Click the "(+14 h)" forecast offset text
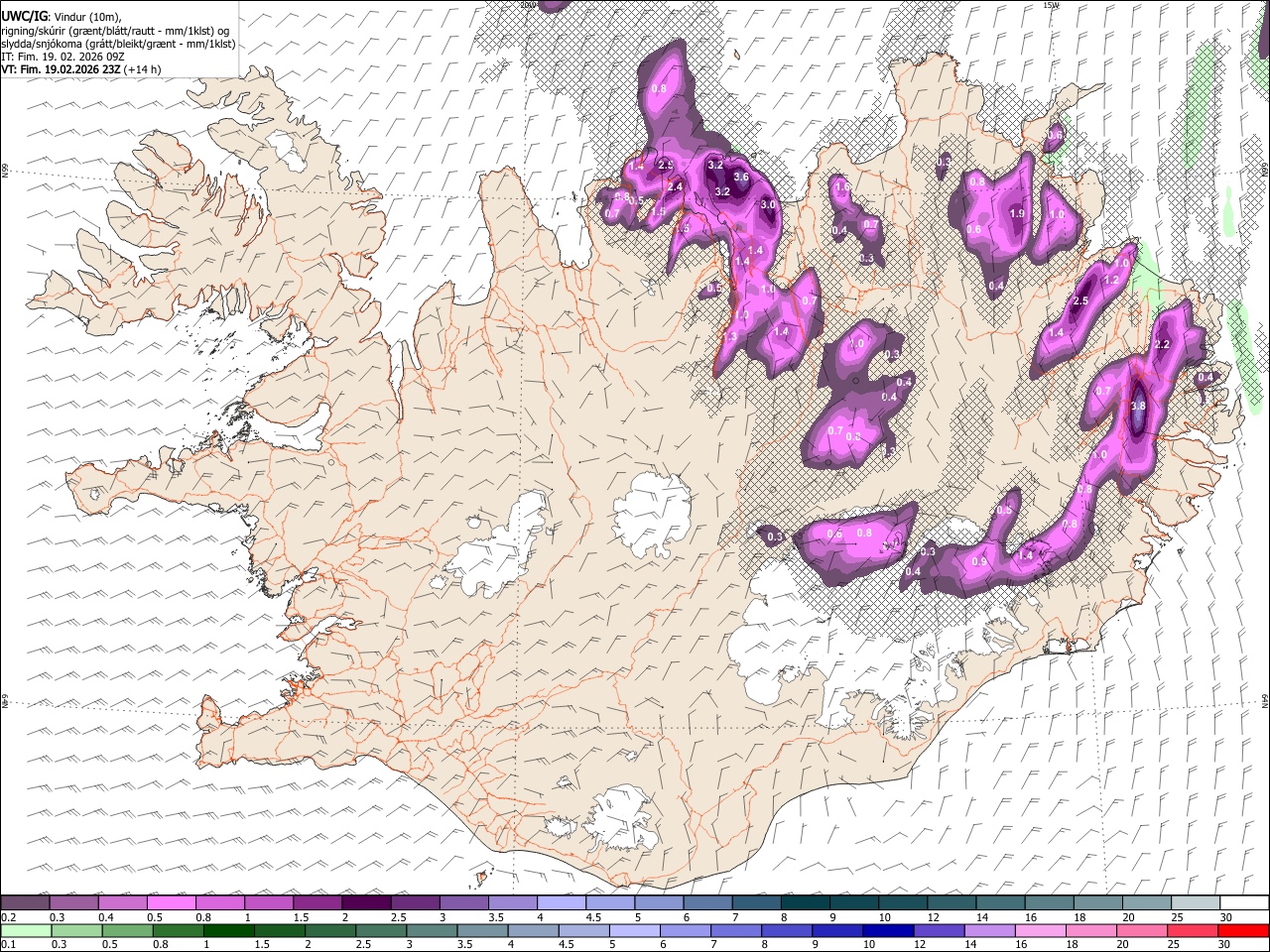Screen dimensions: 1270x952 click(x=143, y=69)
